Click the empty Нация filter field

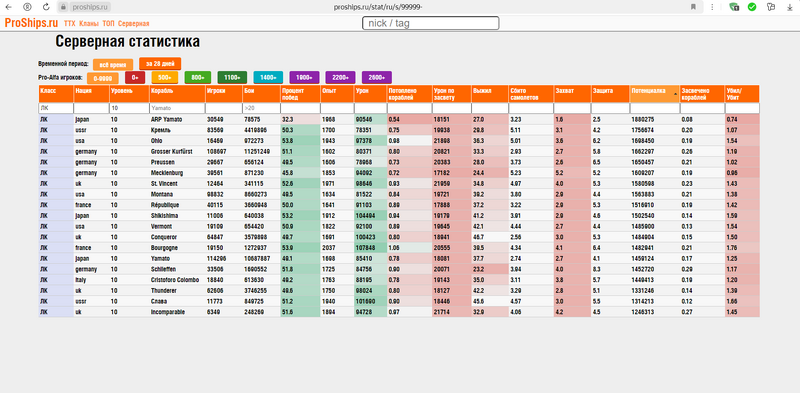tap(91, 108)
